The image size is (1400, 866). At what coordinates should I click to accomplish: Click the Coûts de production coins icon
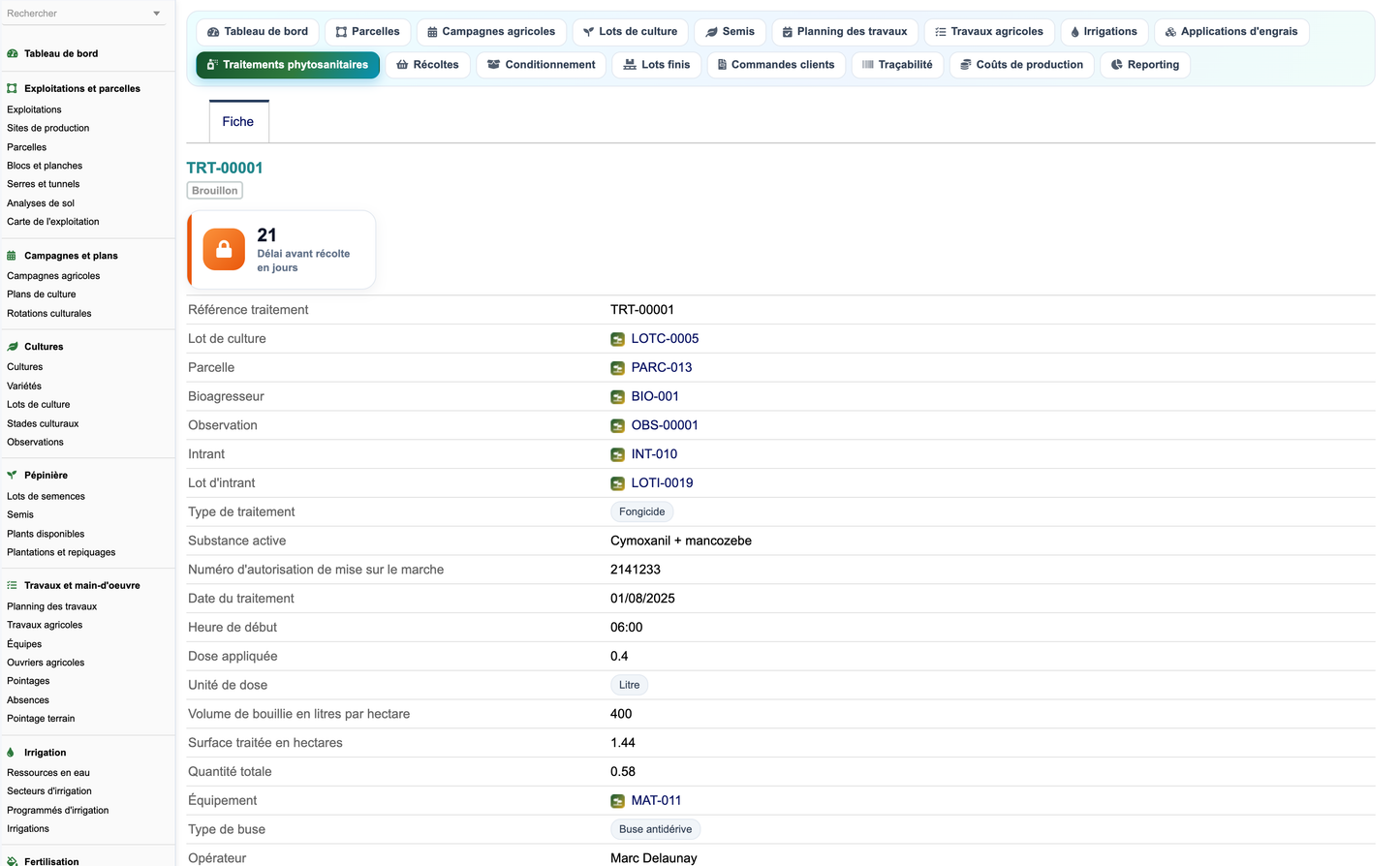coord(965,65)
